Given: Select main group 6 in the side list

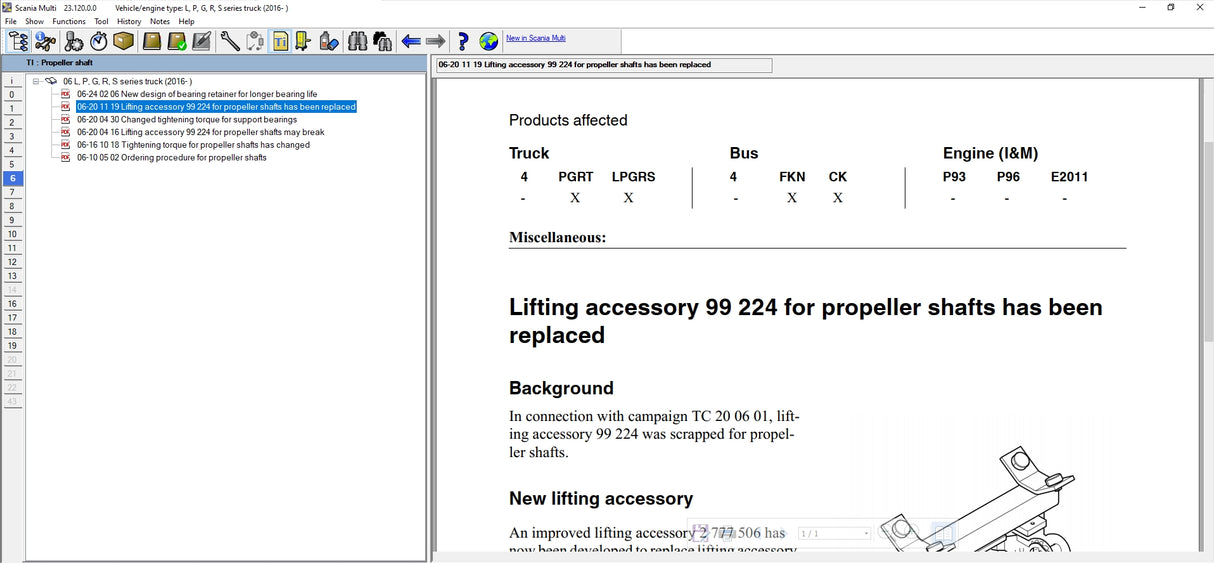Looking at the screenshot, I should 12,178.
